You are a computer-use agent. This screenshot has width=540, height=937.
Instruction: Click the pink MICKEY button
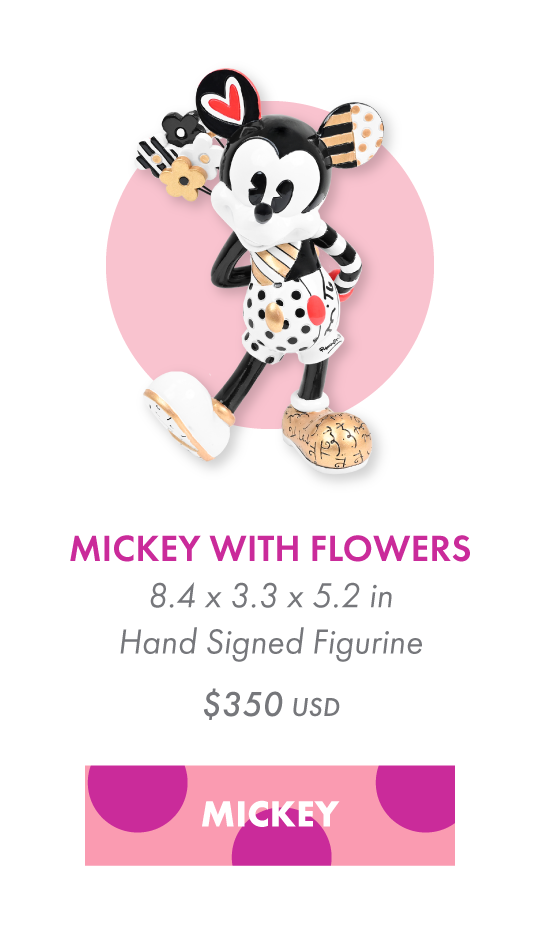[270, 815]
